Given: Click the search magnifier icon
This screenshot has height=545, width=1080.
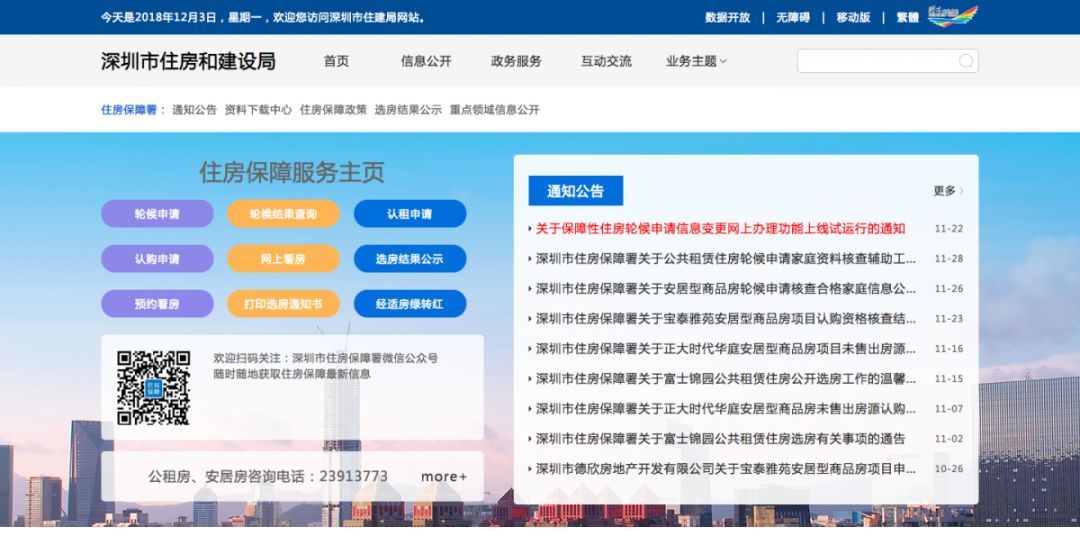Looking at the screenshot, I should tap(965, 61).
